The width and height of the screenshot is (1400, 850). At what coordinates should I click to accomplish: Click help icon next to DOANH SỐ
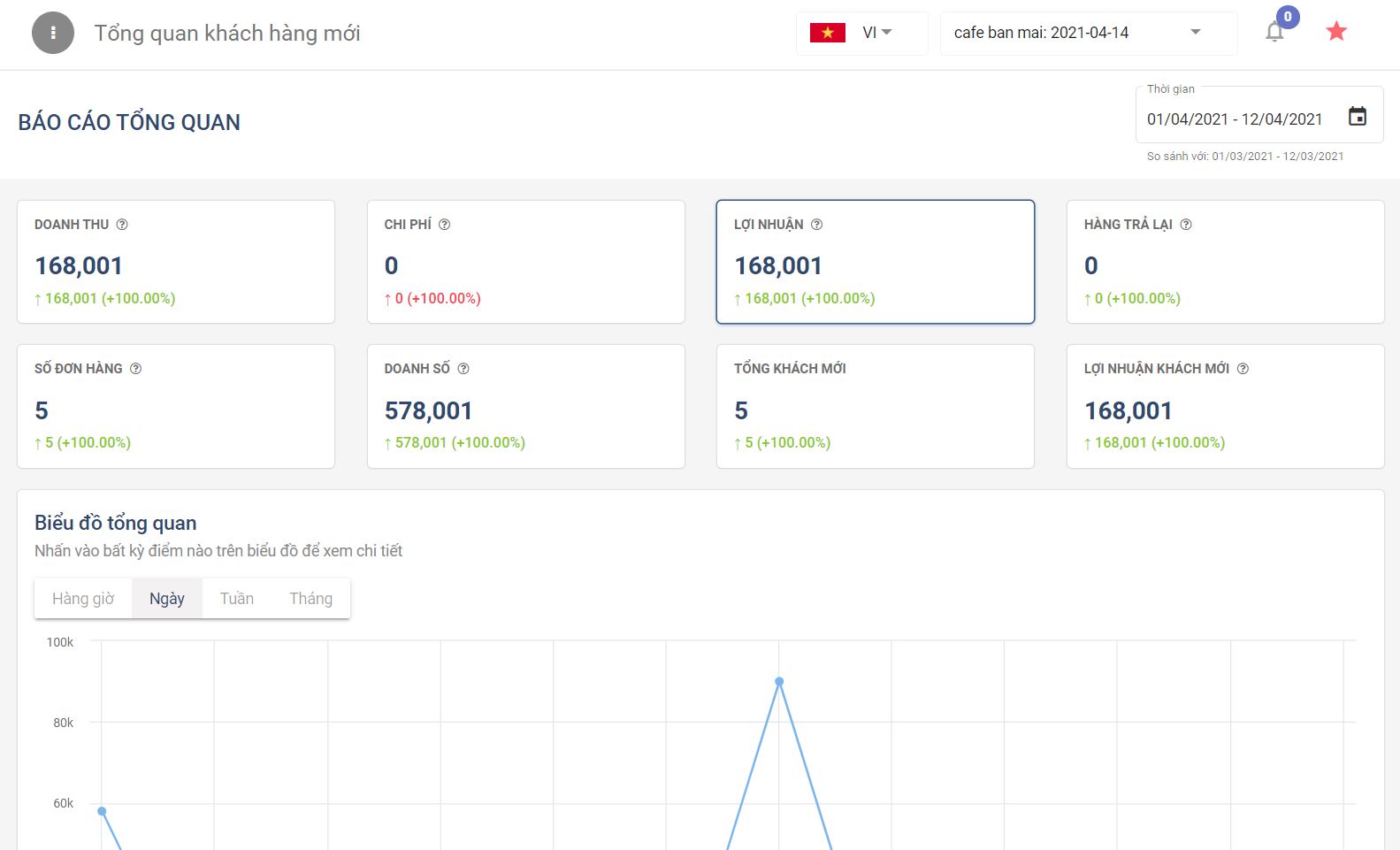tap(463, 369)
